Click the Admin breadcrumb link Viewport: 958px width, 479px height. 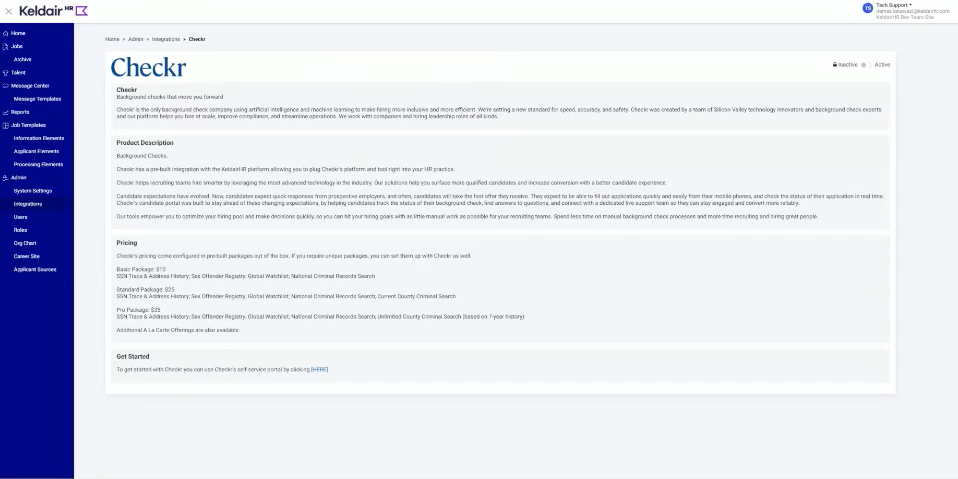point(136,39)
